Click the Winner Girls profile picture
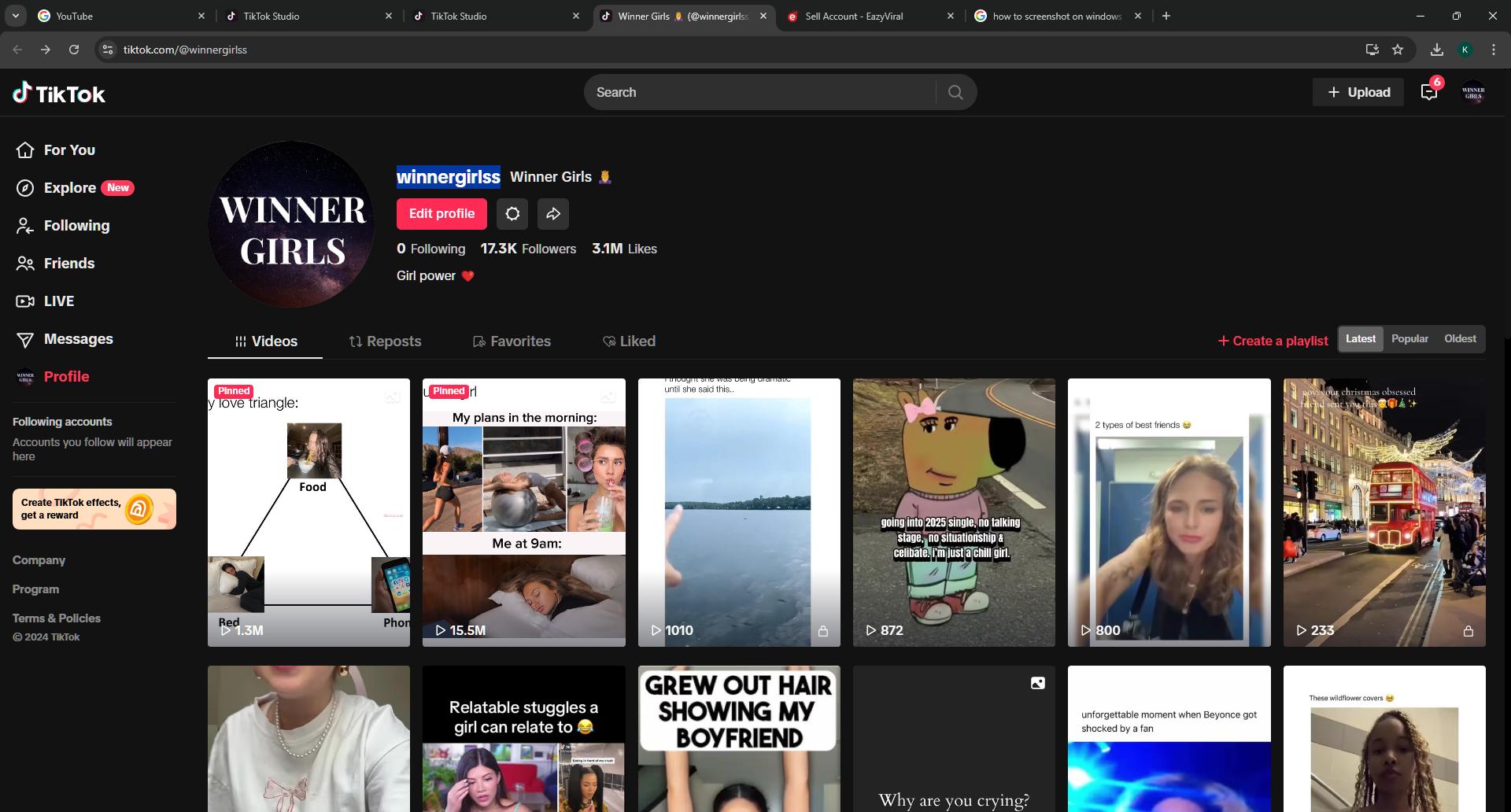The width and height of the screenshot is (1511, 812). [291, 224]
